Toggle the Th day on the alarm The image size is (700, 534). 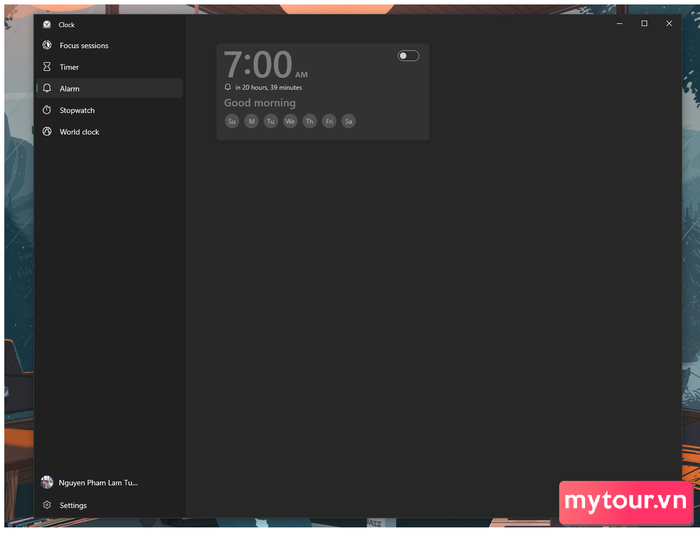[x=309, y=121]
